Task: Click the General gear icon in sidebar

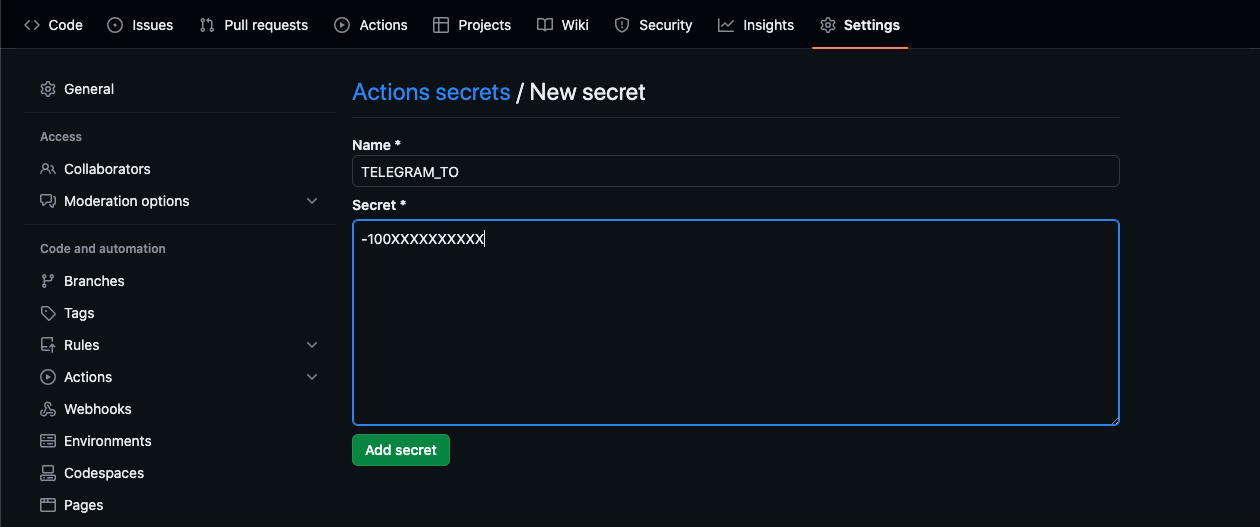Action: click(48, 89)
